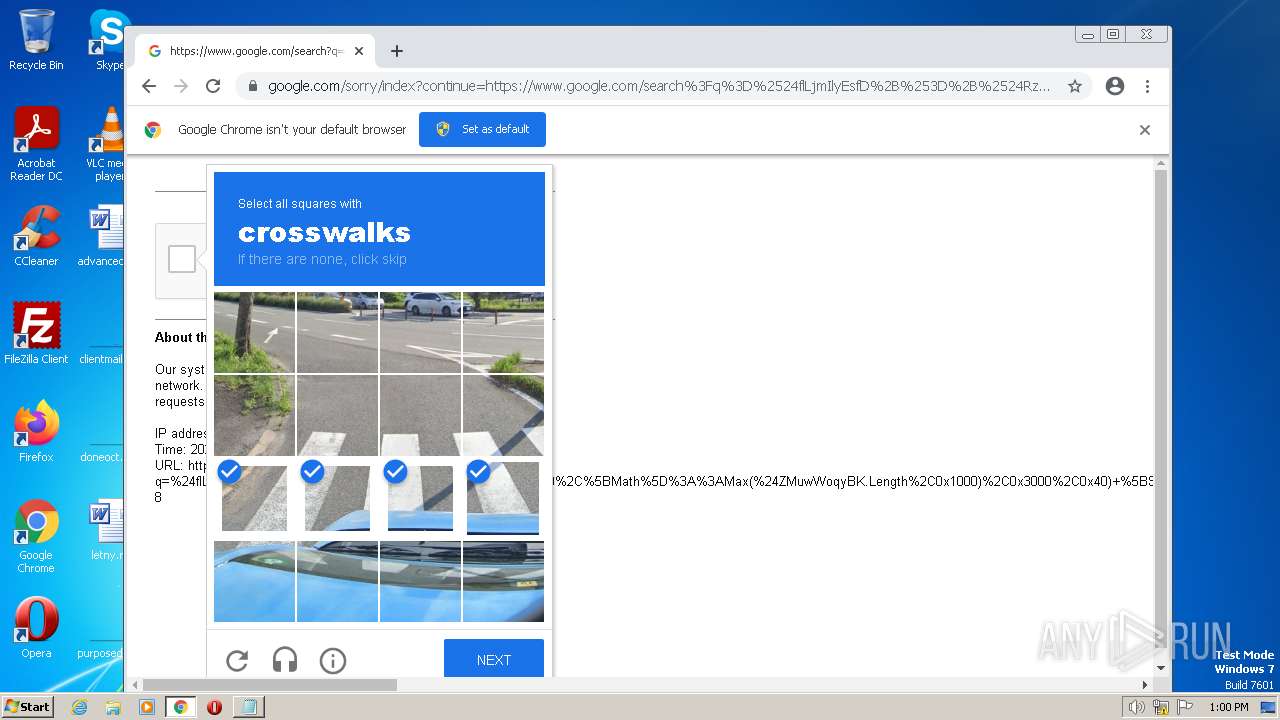The width and height of the screenshot is (1280, 720).
Task: Open media player taskbar icon
Action: 147,707
